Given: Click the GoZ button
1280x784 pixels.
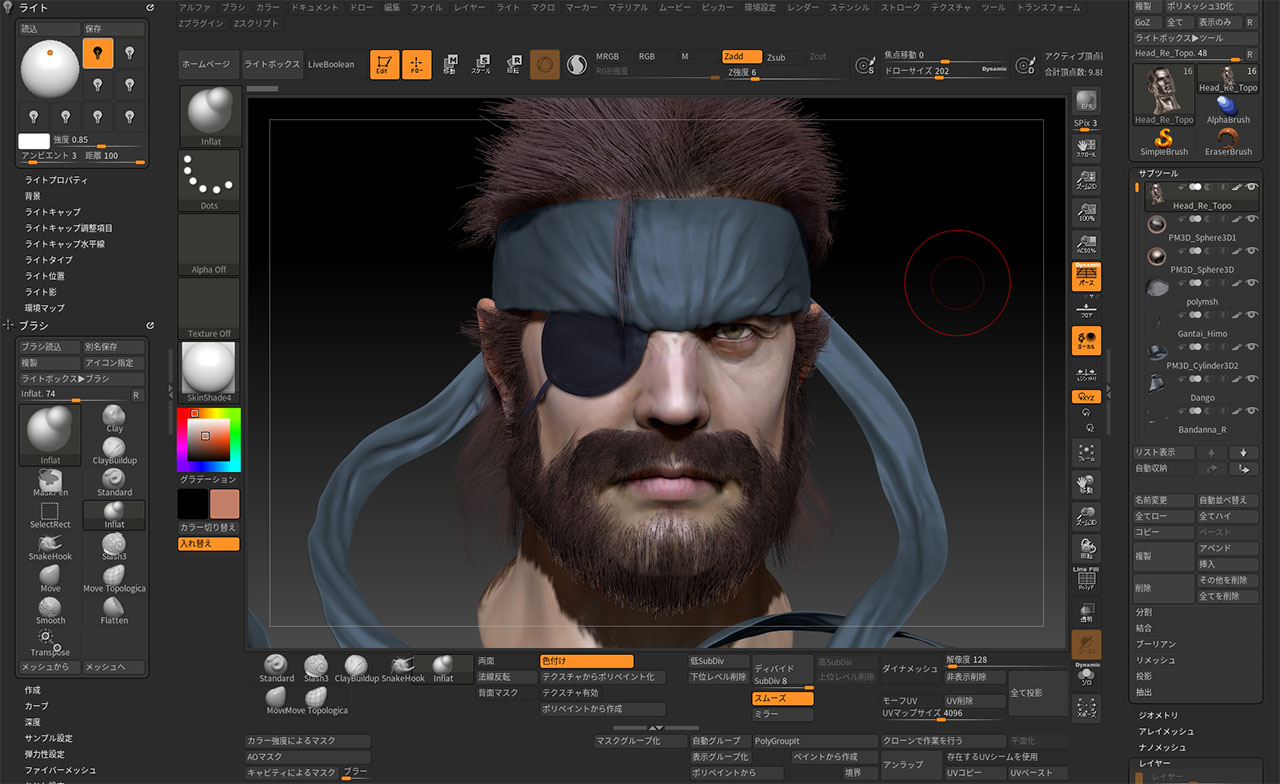Looking at the screenshot, I should click(x=1147, y=22).
